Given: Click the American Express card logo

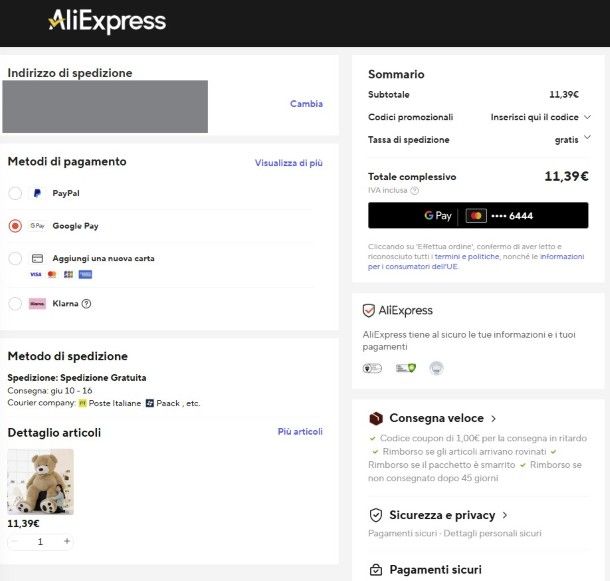Looking at the screenshot, I should [85, 275].
